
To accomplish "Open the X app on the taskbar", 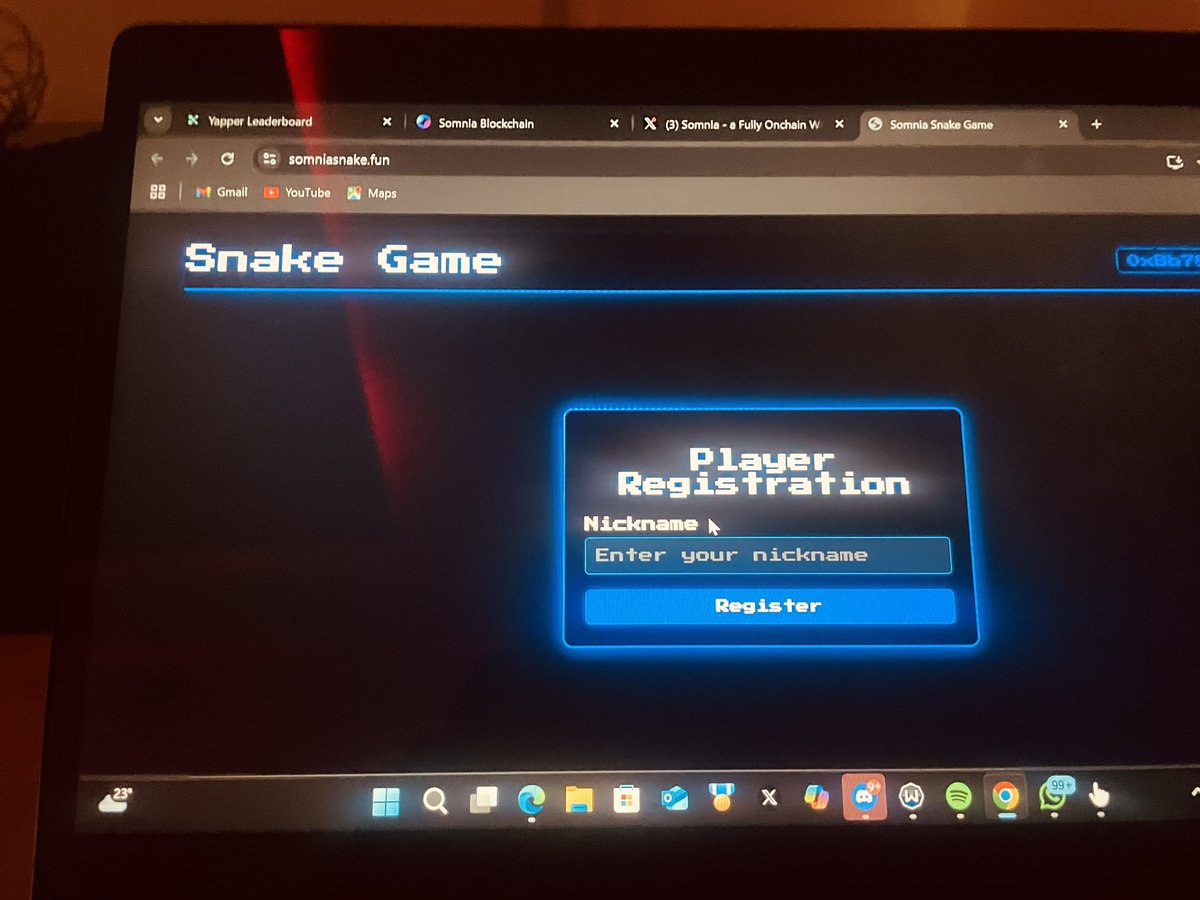I will tap(769, 798).
